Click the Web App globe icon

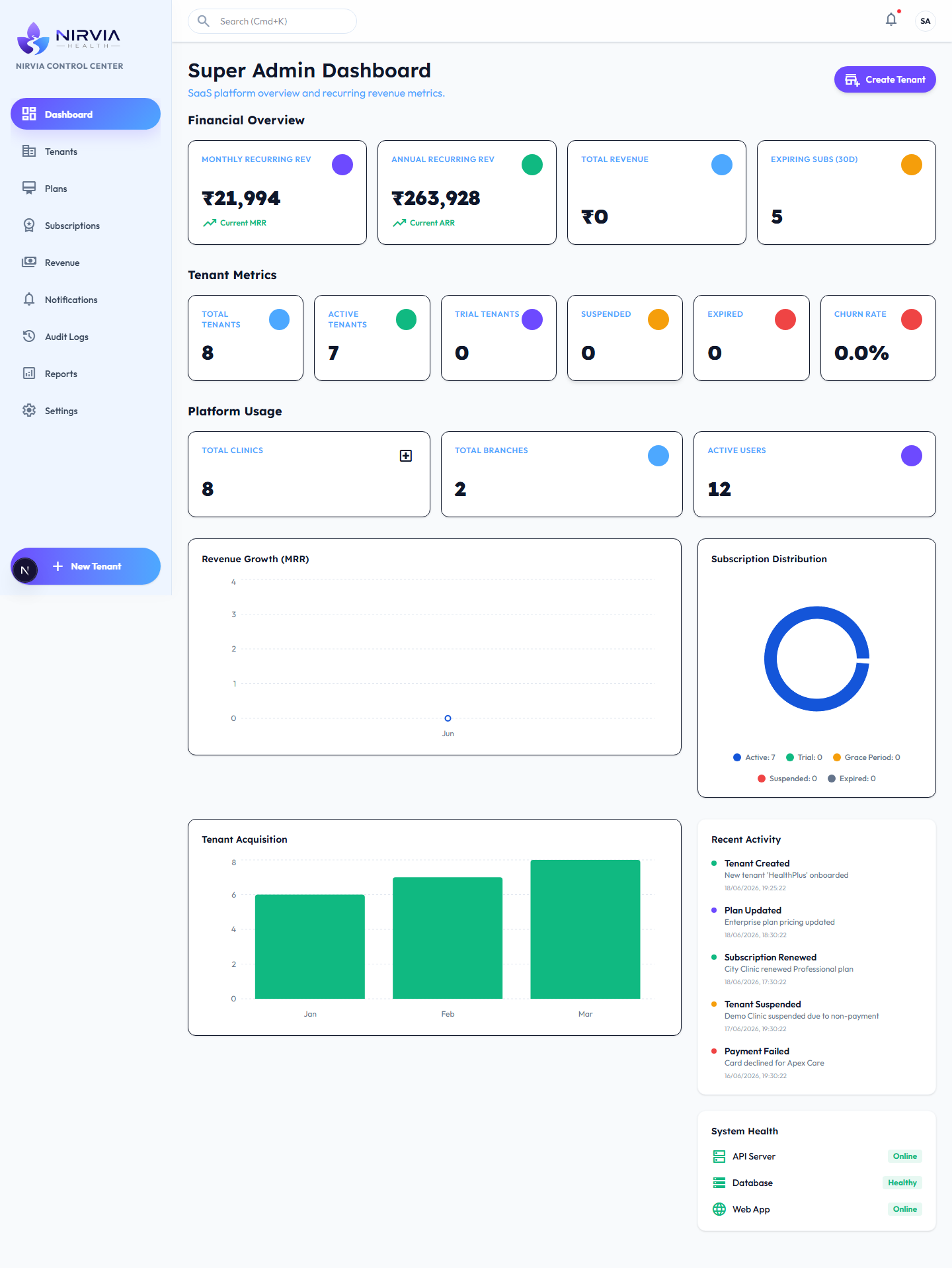pyautogui.click(x=719, y=1209)
